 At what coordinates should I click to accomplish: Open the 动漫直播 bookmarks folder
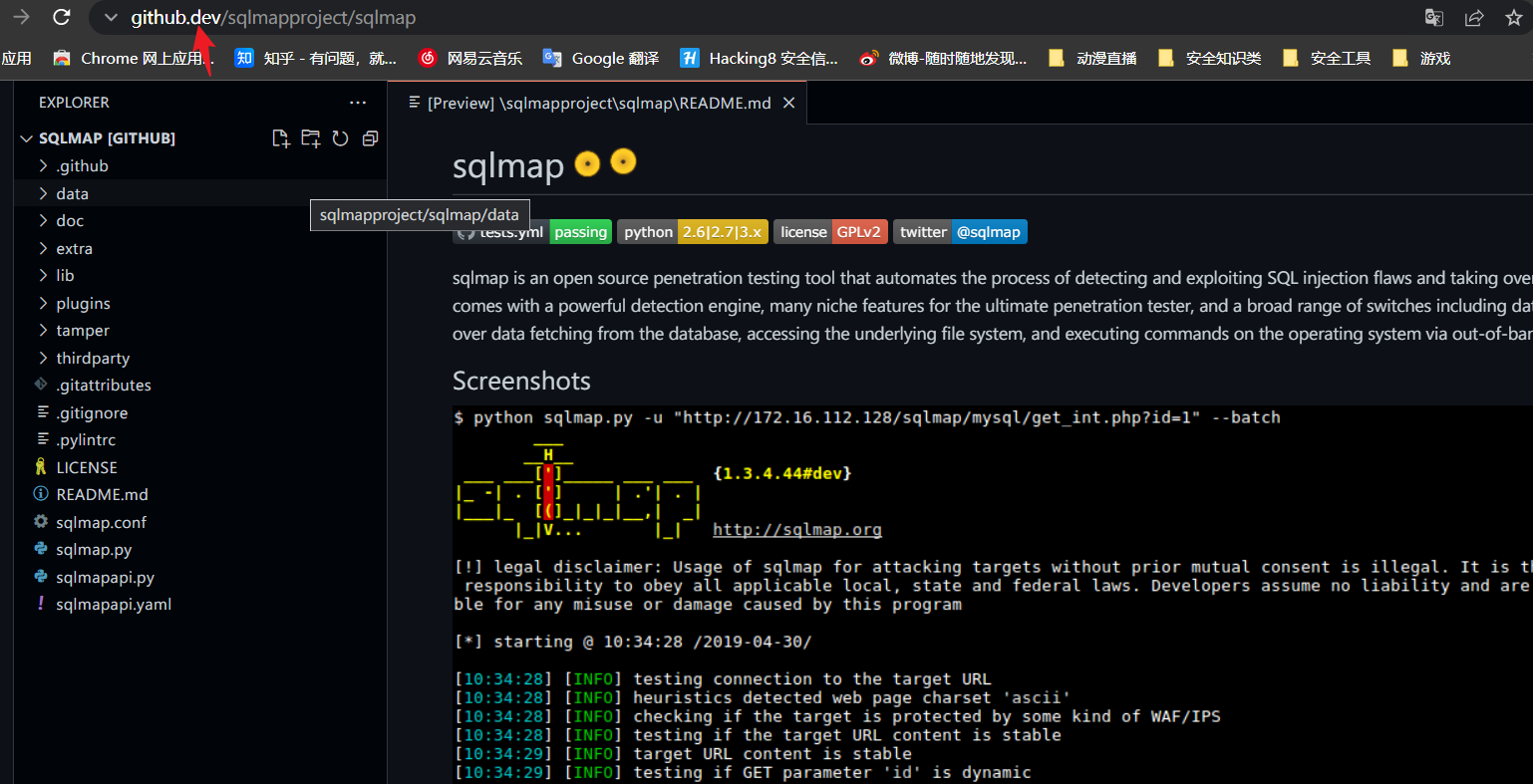coord(1092,59)
